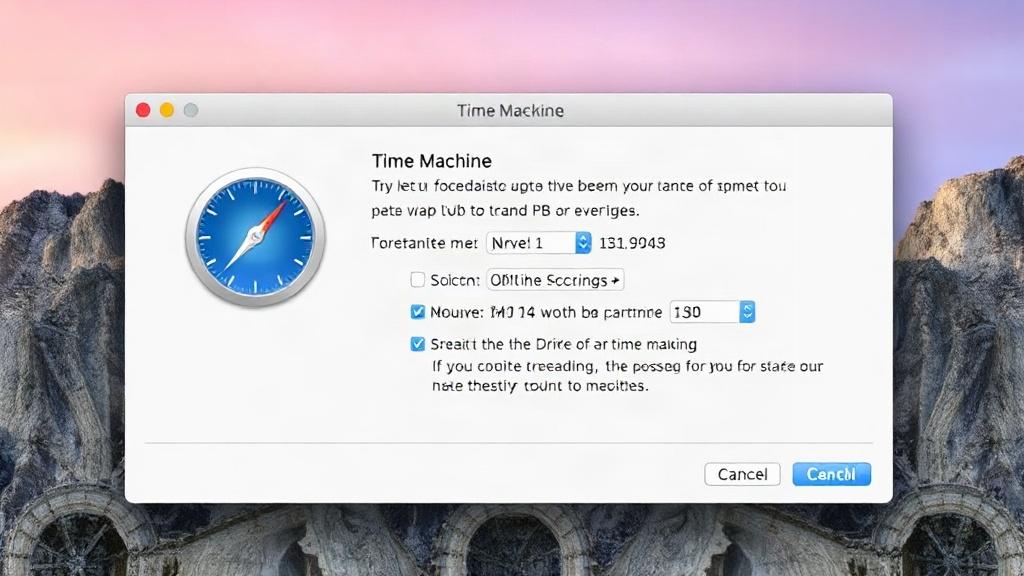Open the Nrve! 1 dropdown
The image size is (1024, 576).
tap(539, 243)
